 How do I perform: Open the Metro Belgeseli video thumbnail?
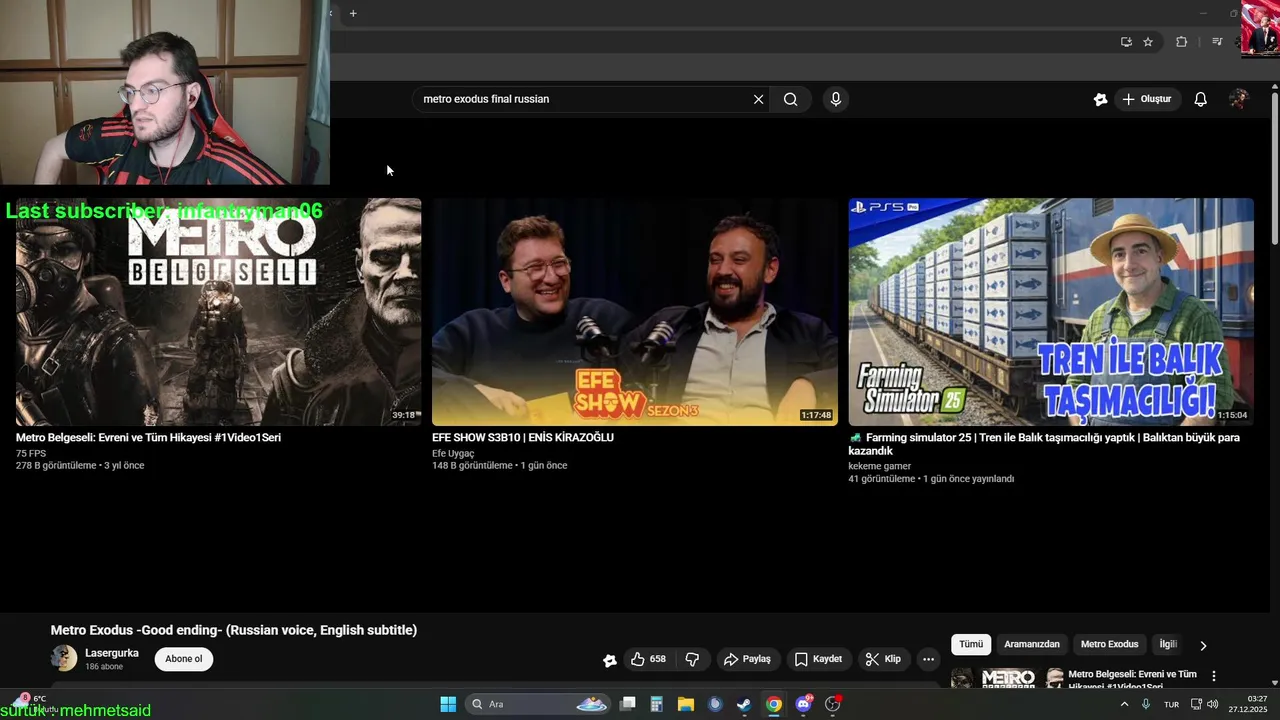click(x=218, y=312)
